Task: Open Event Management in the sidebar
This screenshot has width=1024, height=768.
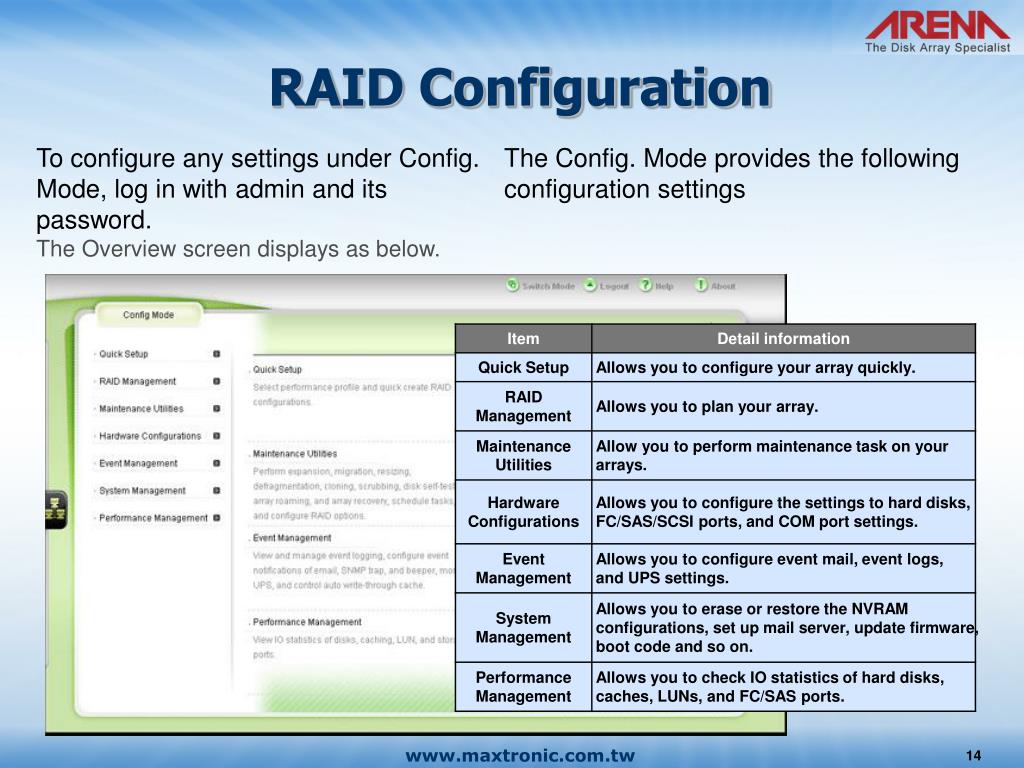Action: [138, 463]
